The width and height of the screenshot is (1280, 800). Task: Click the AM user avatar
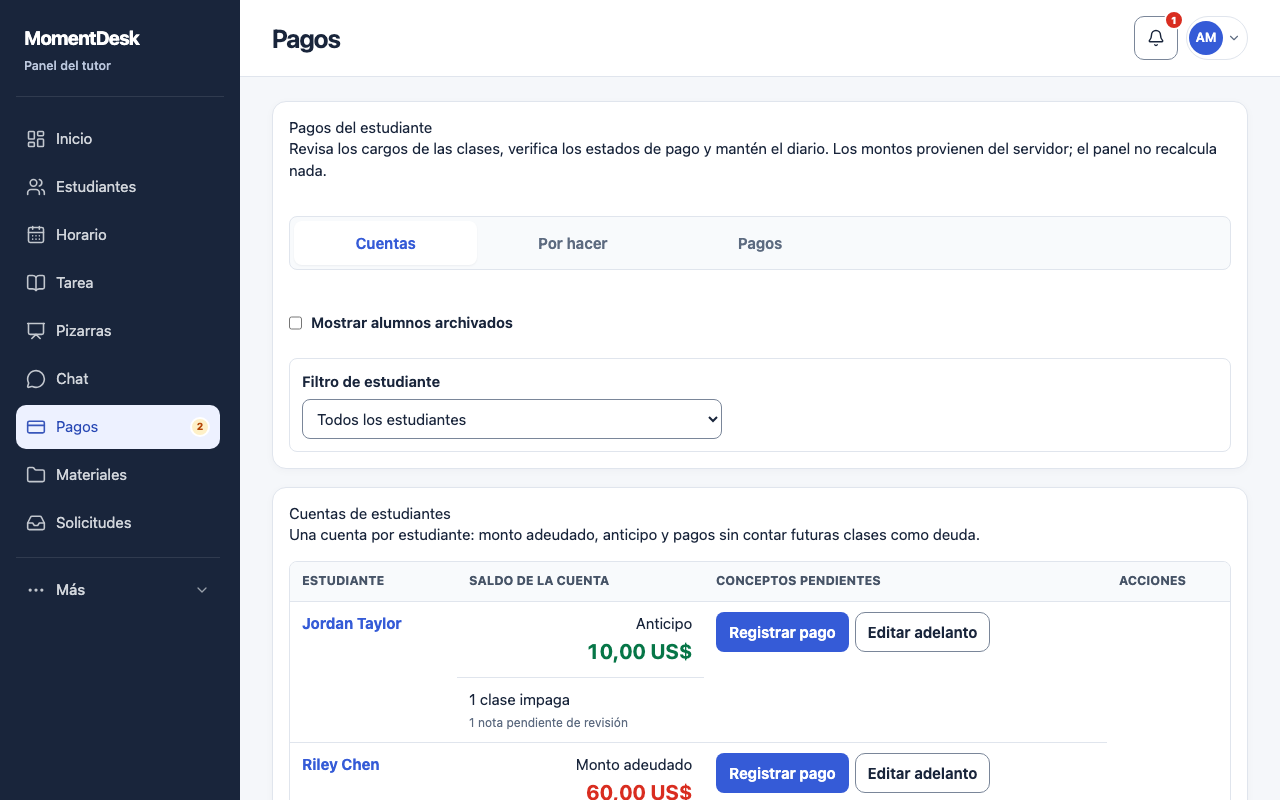1206,38
